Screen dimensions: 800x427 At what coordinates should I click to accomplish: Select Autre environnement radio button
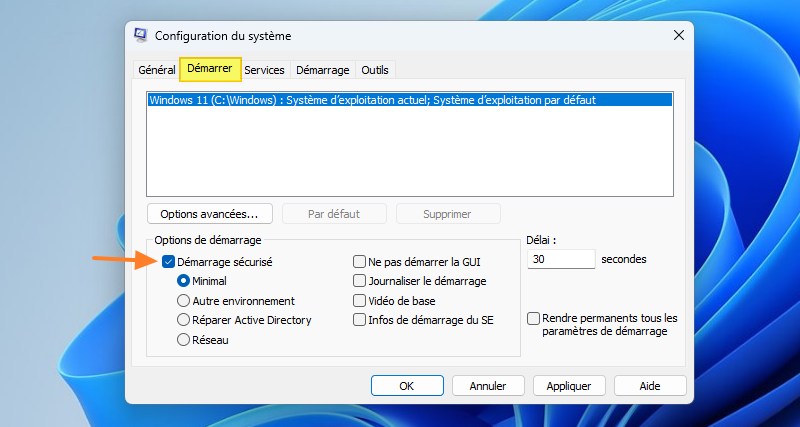183,300
